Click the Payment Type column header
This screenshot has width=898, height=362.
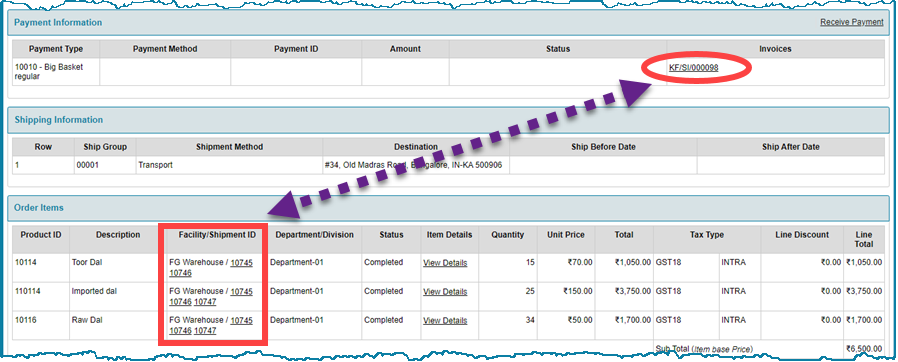[56, 49]
